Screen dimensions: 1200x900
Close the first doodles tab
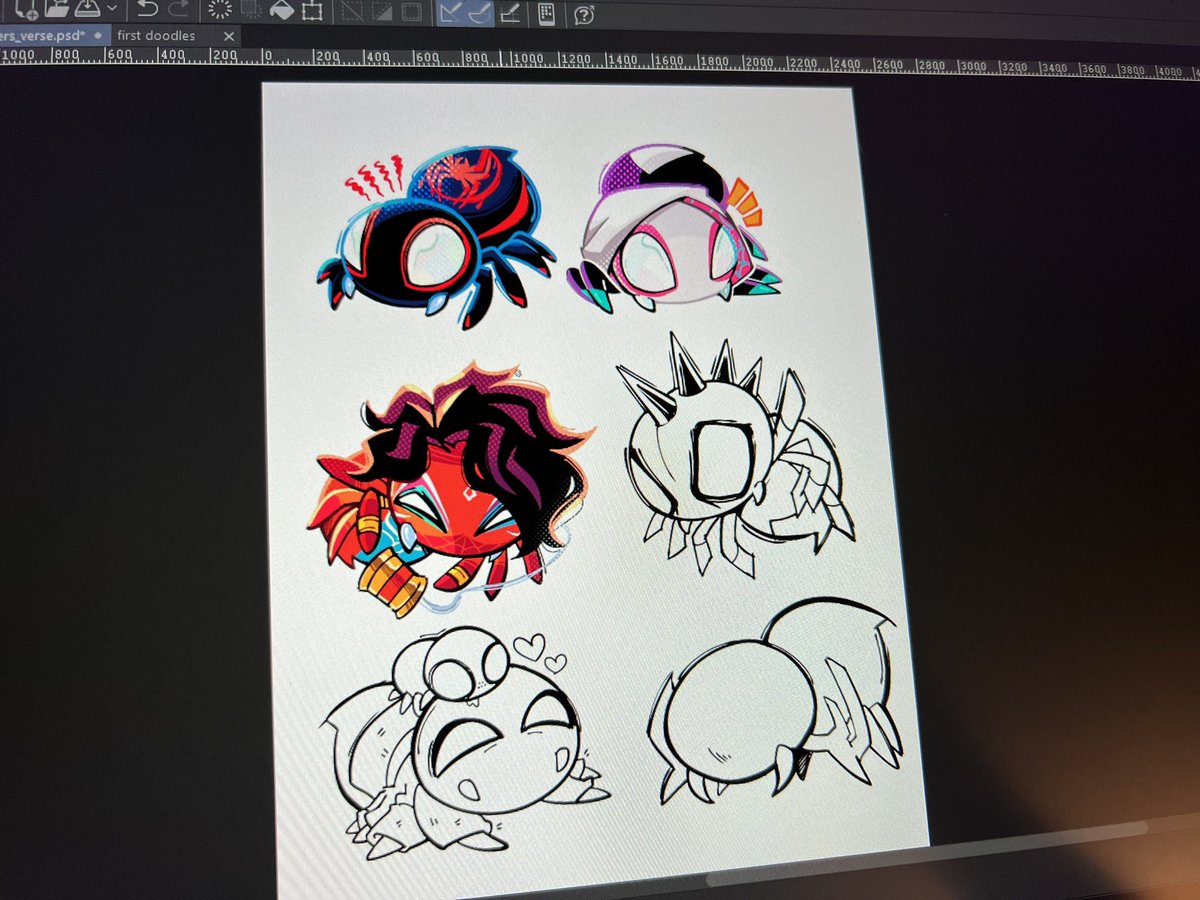pyautogui.click(x=228, y=36)
